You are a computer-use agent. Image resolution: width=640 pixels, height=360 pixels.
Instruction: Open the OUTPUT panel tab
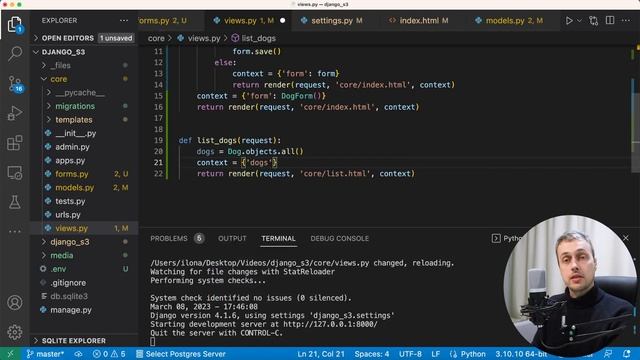tap(232, 238)
